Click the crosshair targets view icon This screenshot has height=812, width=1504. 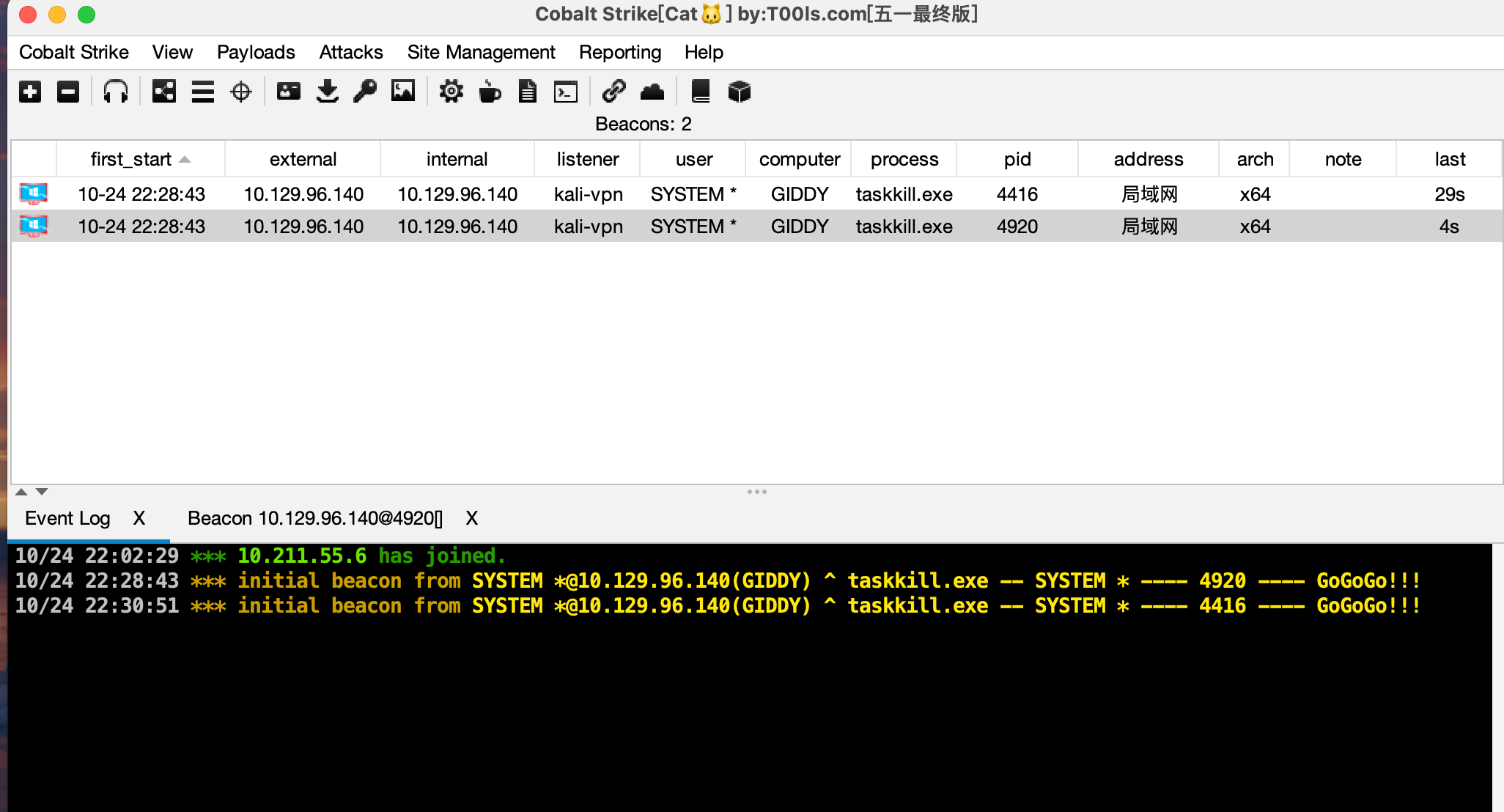240,92
